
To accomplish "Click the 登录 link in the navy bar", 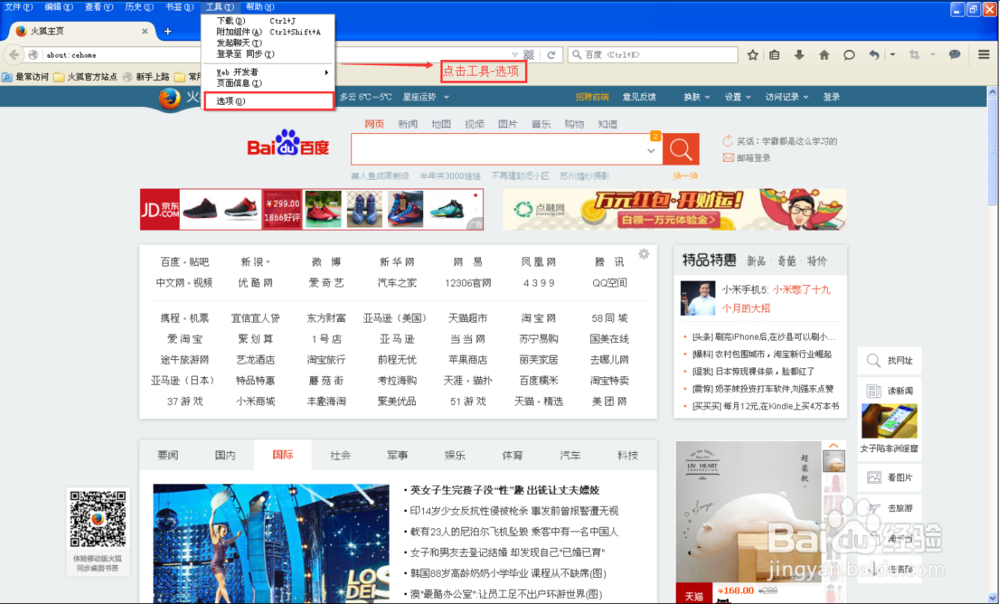I will click(x=832, y=96).
